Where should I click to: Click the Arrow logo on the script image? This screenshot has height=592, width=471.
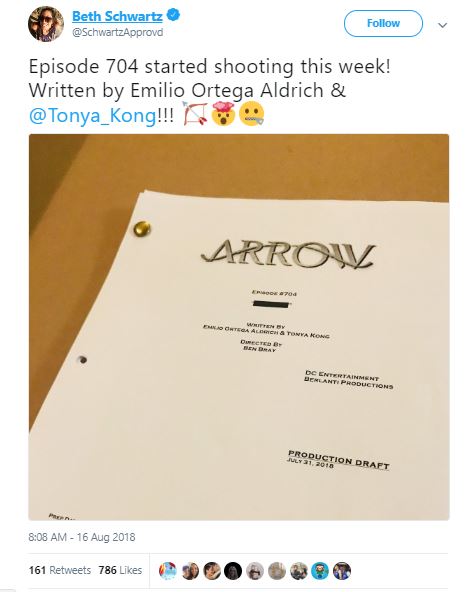(x=288, y=254)
